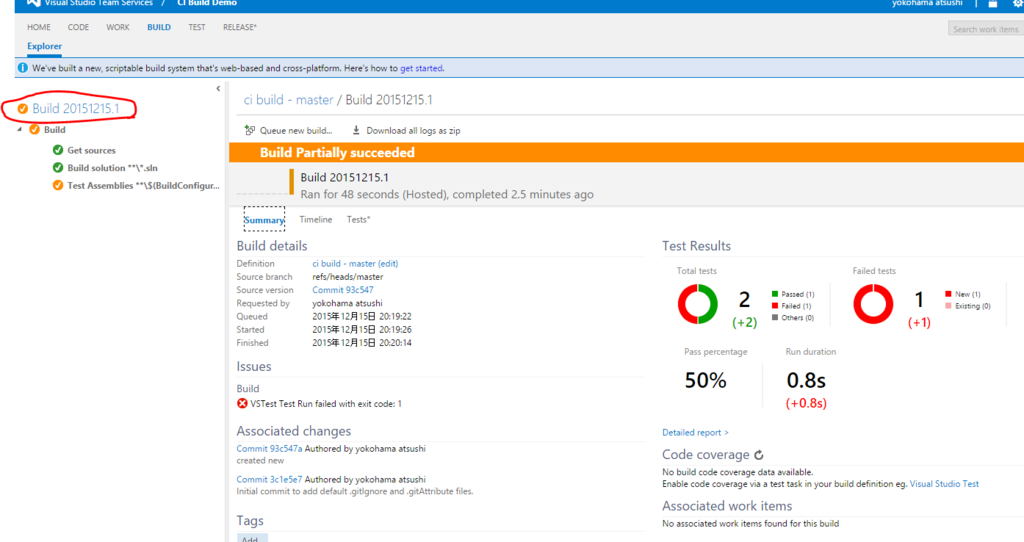
Task: Open the ci build - master breadcrumb link
Action: tap(289, 100)
